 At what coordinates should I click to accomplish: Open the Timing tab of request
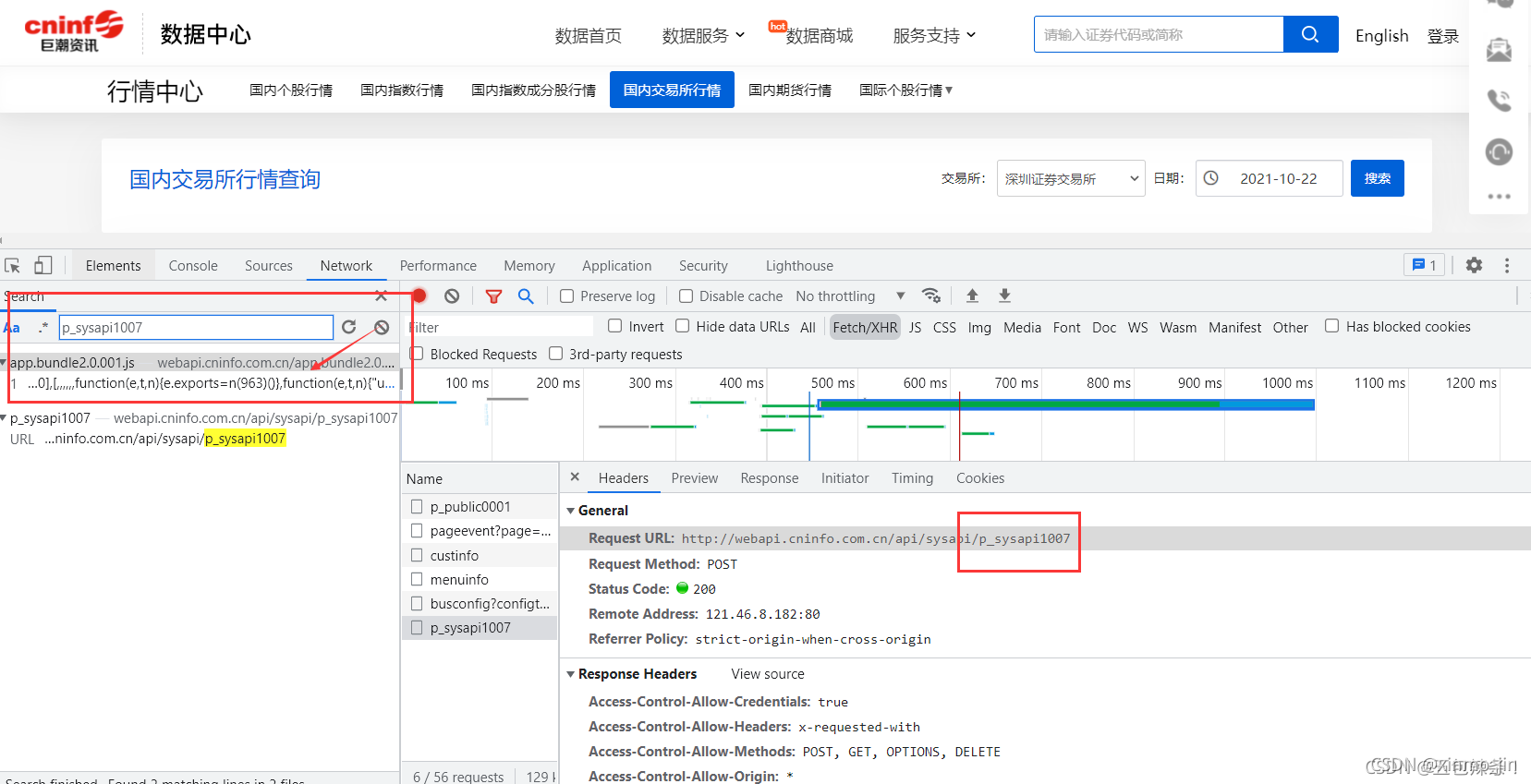click(912, 477)
